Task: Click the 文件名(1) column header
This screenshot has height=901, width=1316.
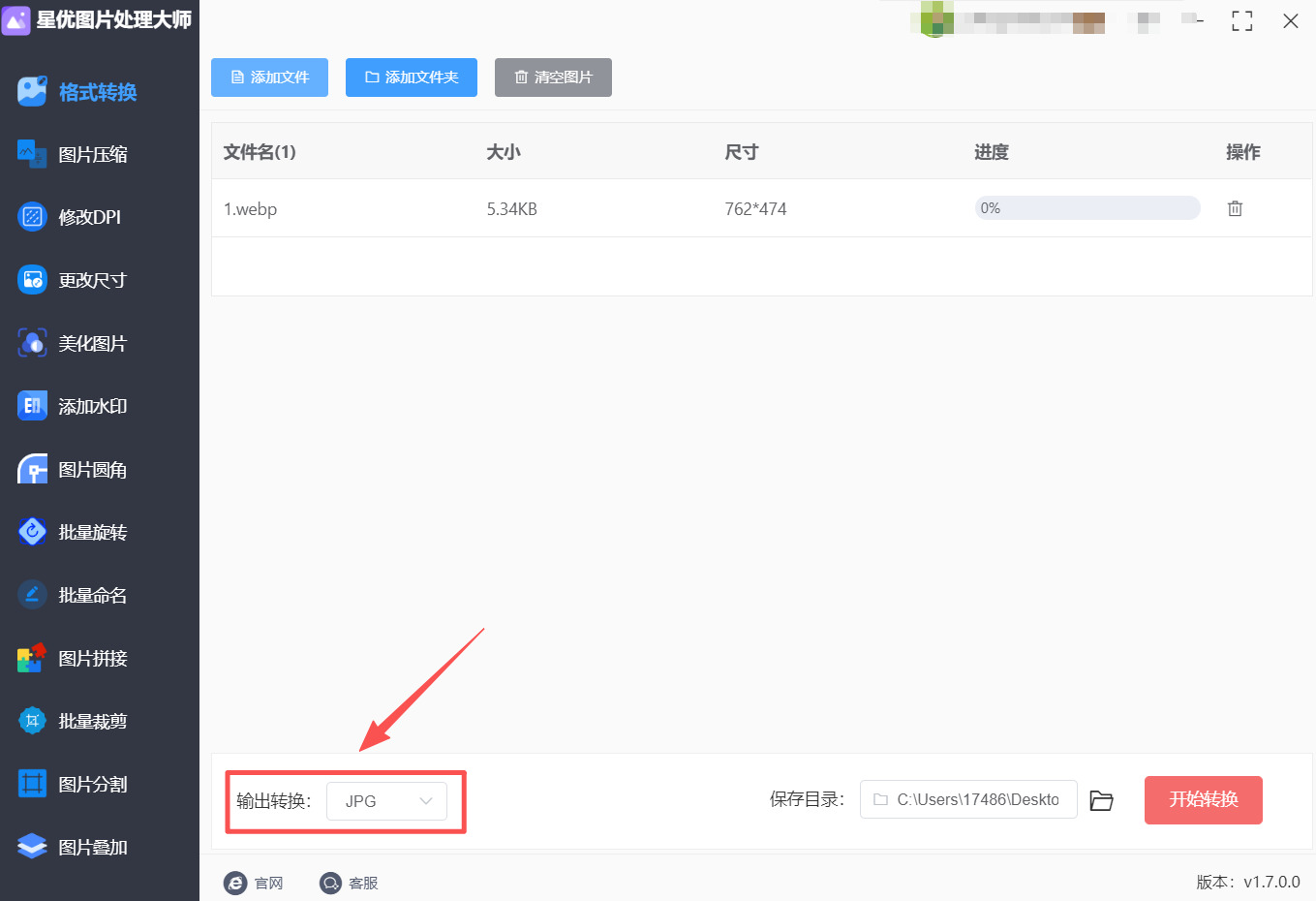Action: pyautogui.click(x=260, y=152)
